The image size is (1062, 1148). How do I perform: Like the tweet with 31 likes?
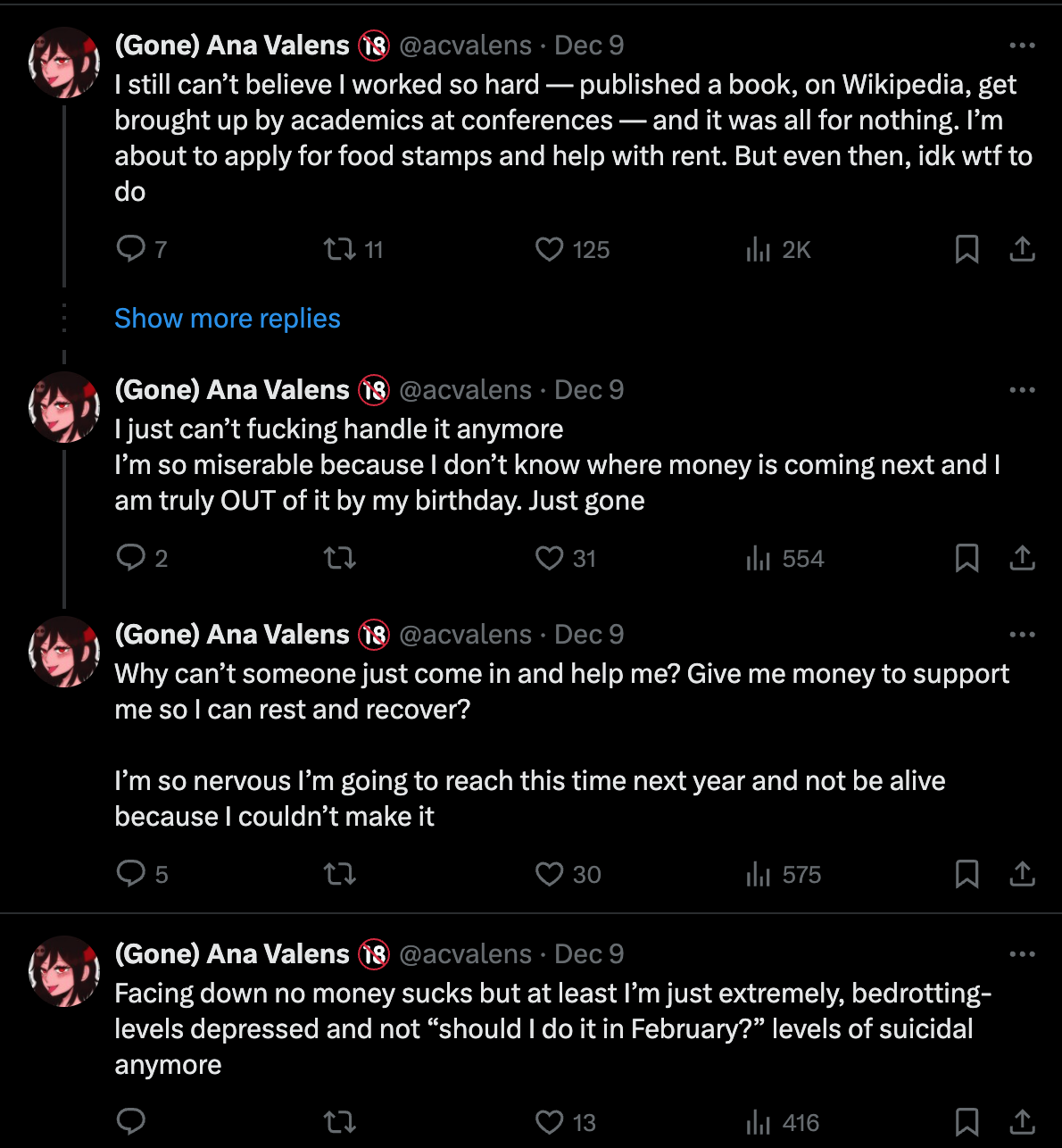(549, 558)
